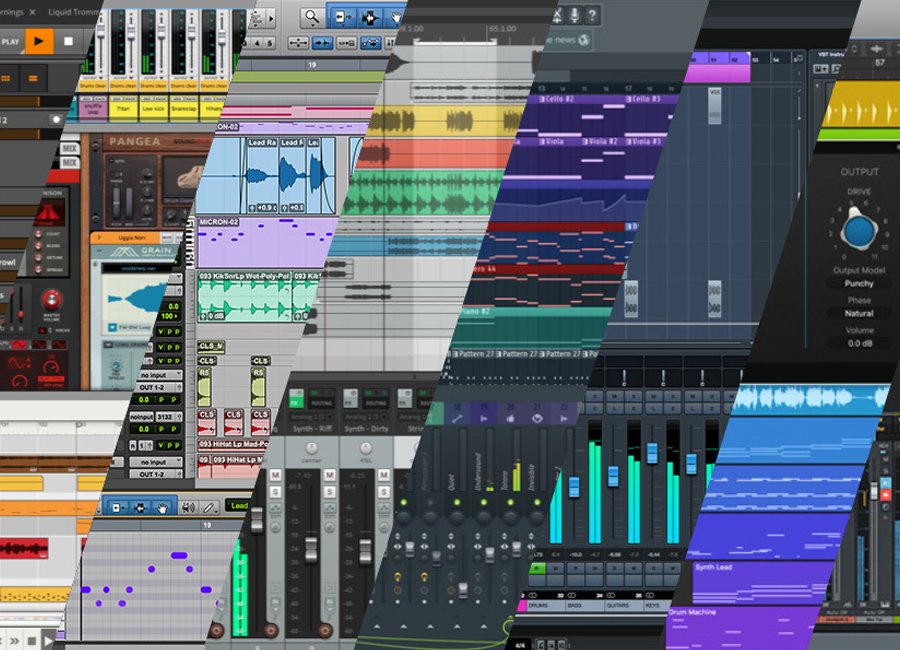Click the speaker icon in the lower piano-roll toolbar

click(x=188, y=508)
